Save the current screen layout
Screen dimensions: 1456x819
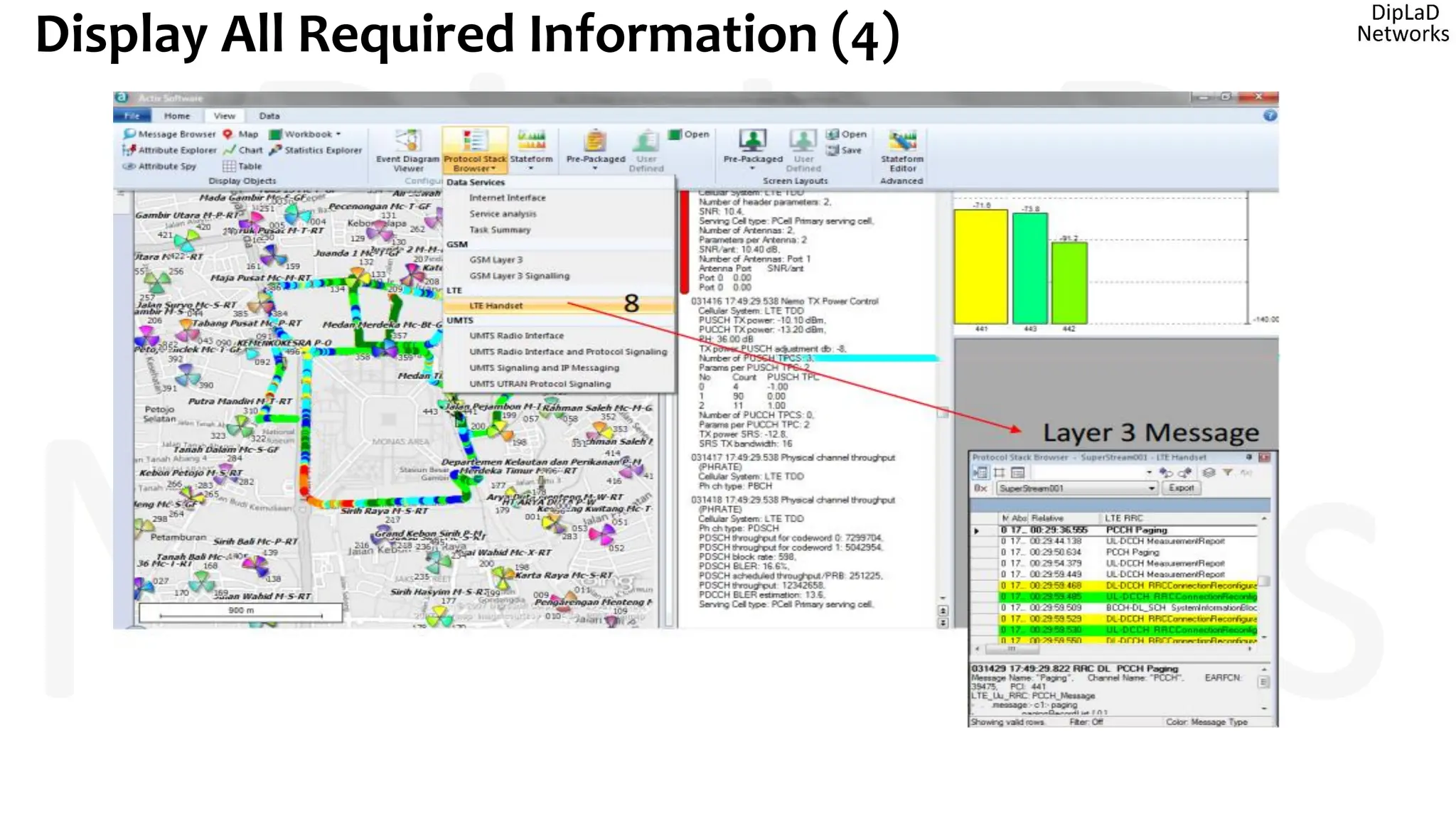(844, 150)
